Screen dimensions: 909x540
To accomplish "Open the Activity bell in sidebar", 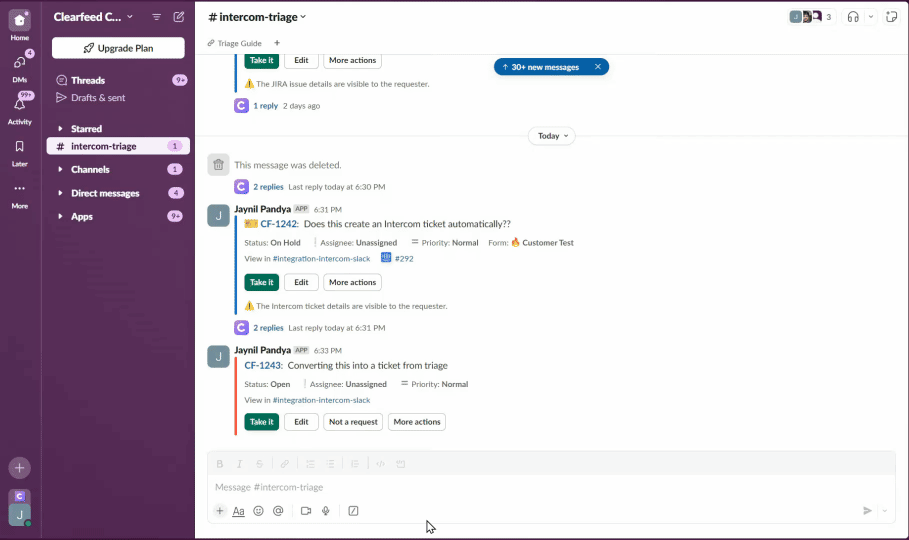I will click(20, 105).
